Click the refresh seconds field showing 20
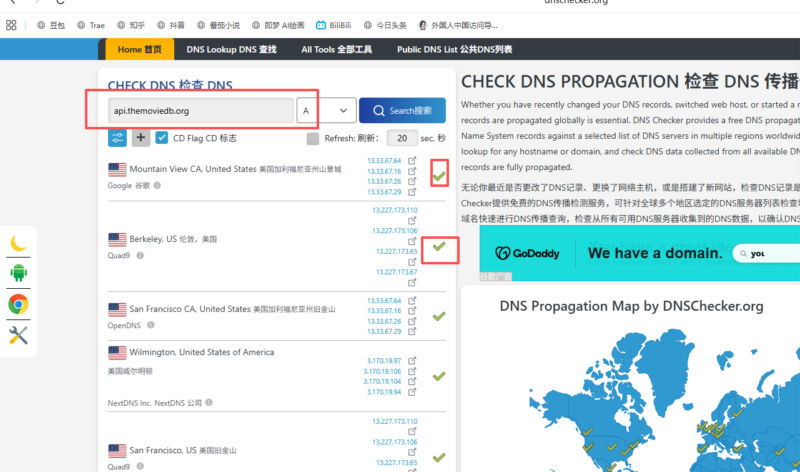The image size is (800, 472). (x=402, y=138)
